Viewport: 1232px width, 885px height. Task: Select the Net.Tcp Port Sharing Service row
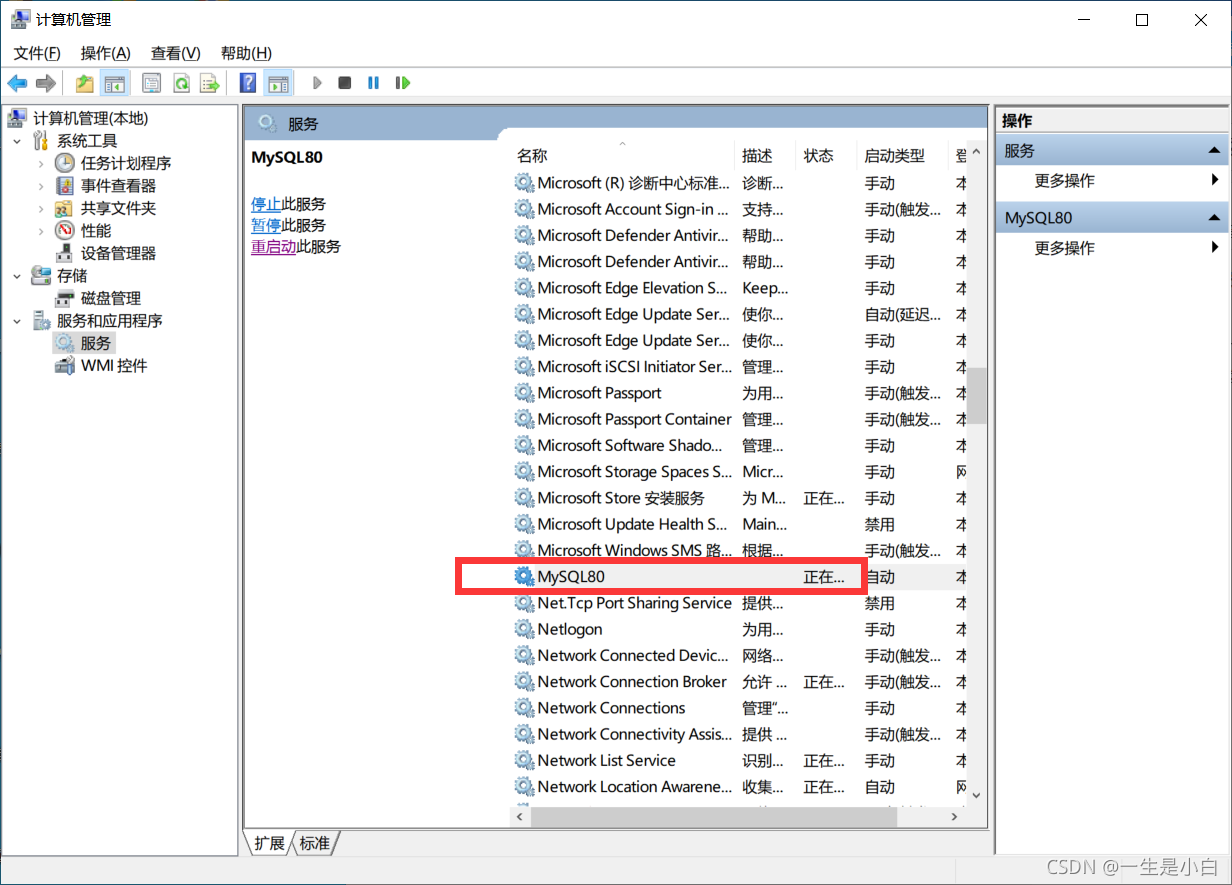tap(738, 603)
